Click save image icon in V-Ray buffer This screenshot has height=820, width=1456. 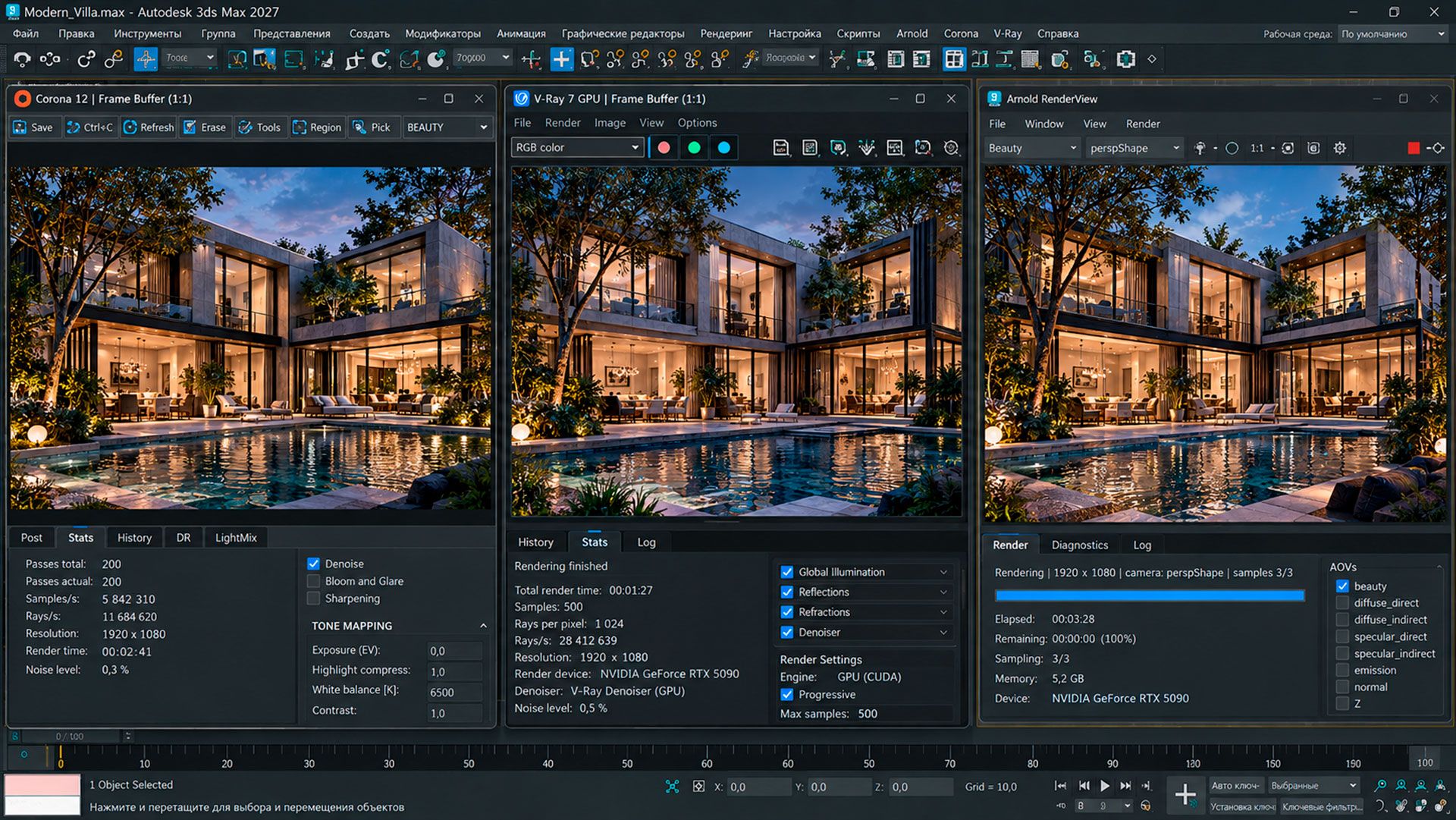[x=781, y=148]
